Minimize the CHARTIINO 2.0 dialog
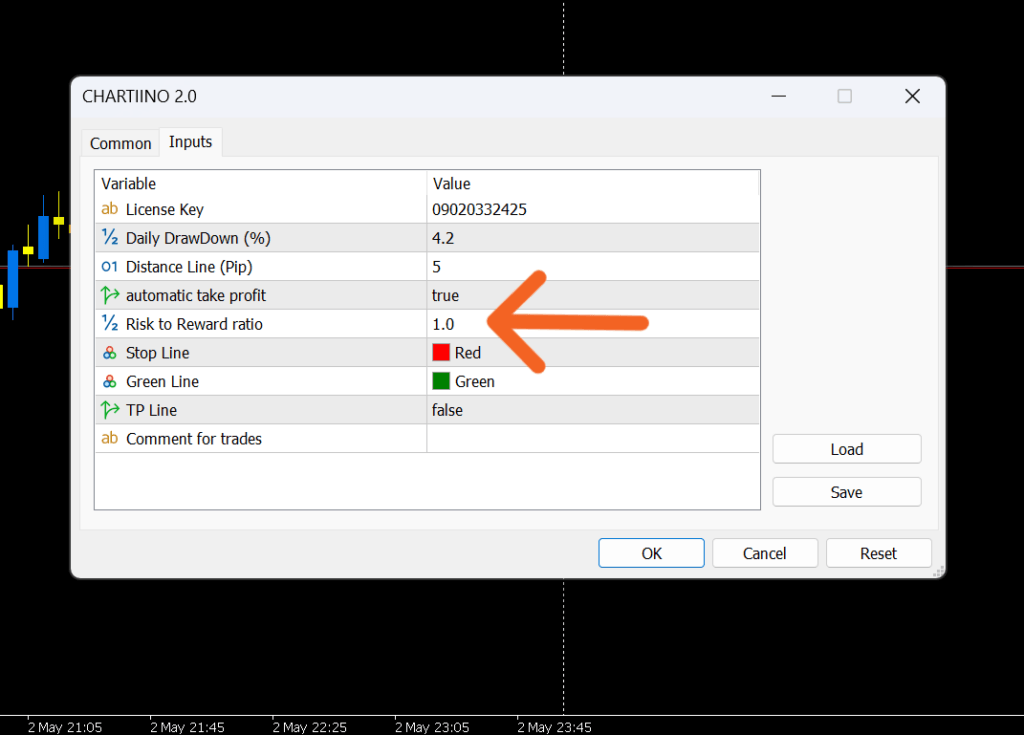Image resolution: width=1024 pixels, height=735 pixels. click(x=778, y=96)
